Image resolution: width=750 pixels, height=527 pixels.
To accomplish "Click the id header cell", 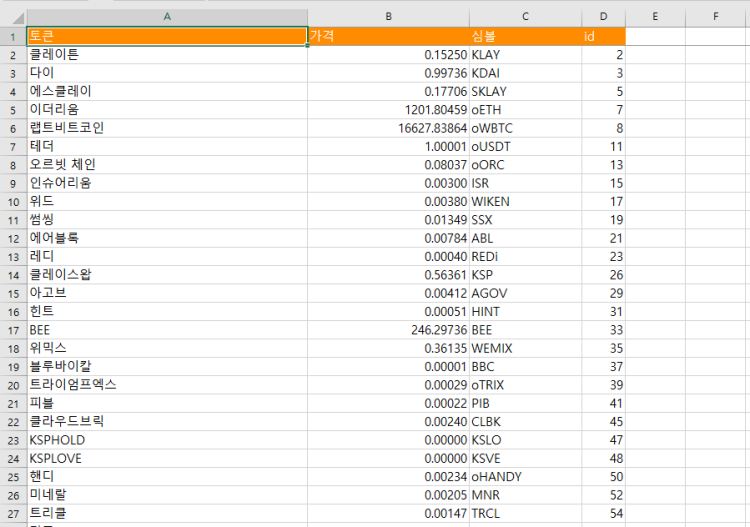I will (x=603, y=36).
